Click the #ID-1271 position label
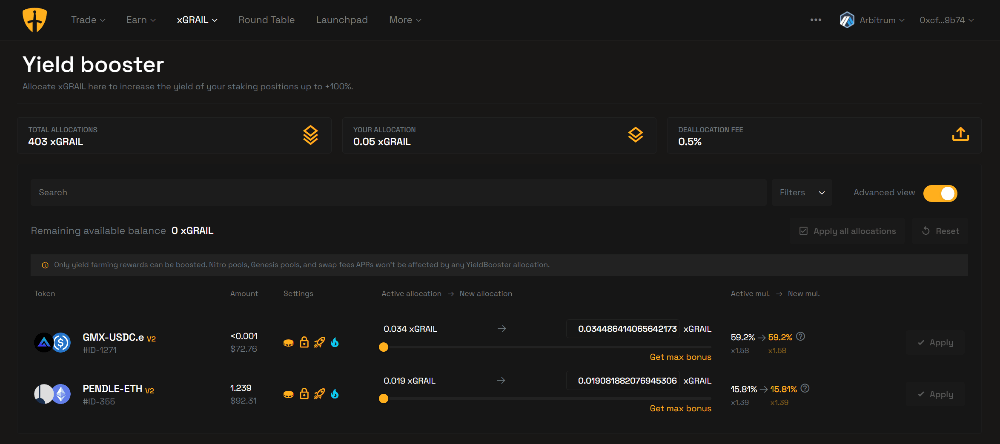This screenshot has height=444, width=1000. [99, 350]
